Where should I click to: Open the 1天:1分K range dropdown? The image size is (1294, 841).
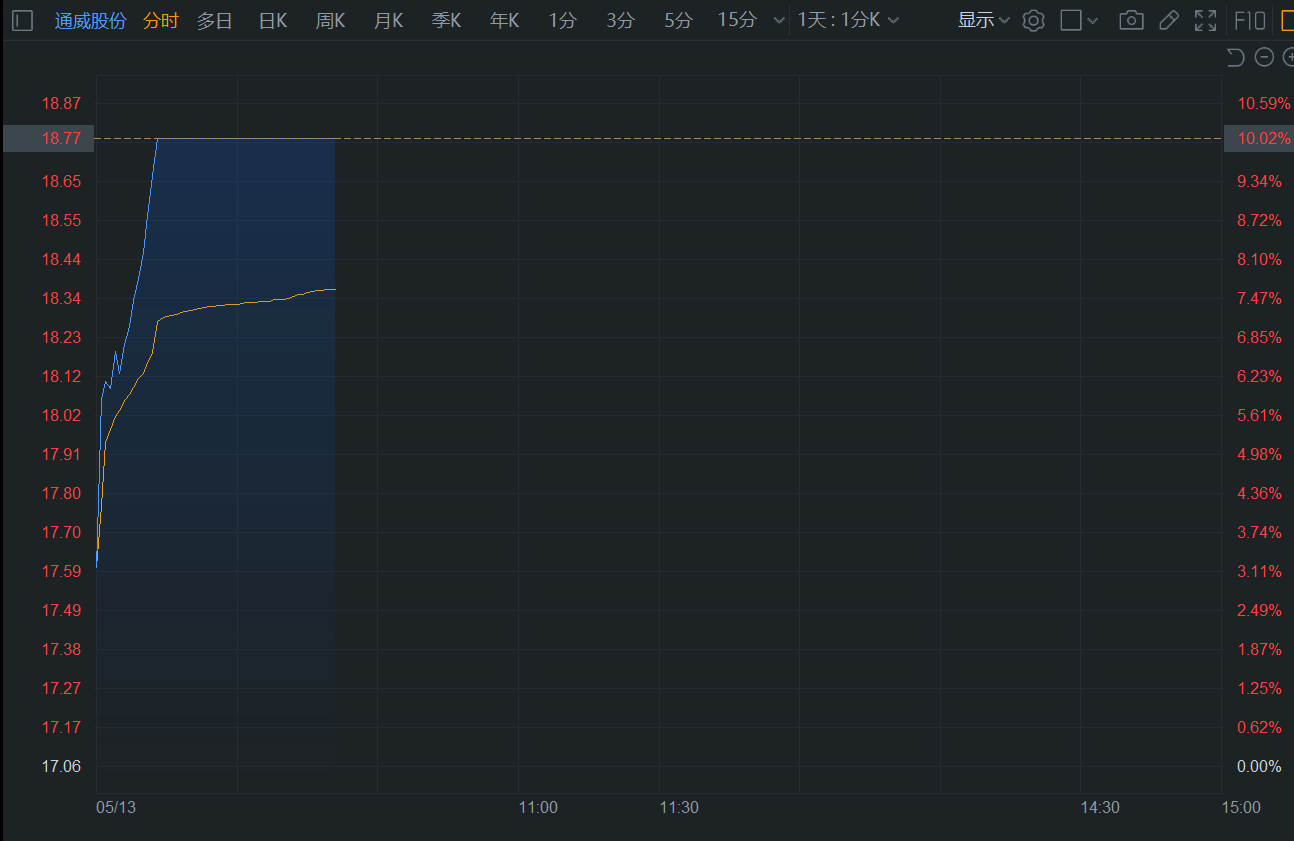(848, 20)
